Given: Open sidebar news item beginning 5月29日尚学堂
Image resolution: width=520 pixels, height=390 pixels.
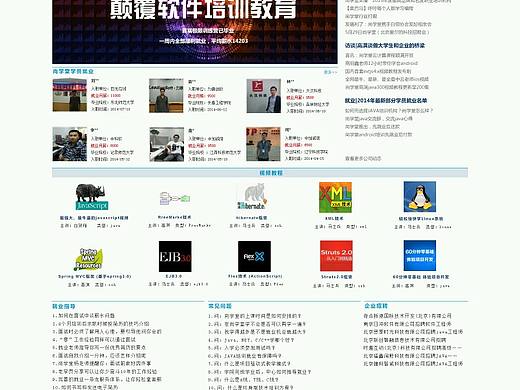Looking at the screenshot, I should [x=387, y=32].
